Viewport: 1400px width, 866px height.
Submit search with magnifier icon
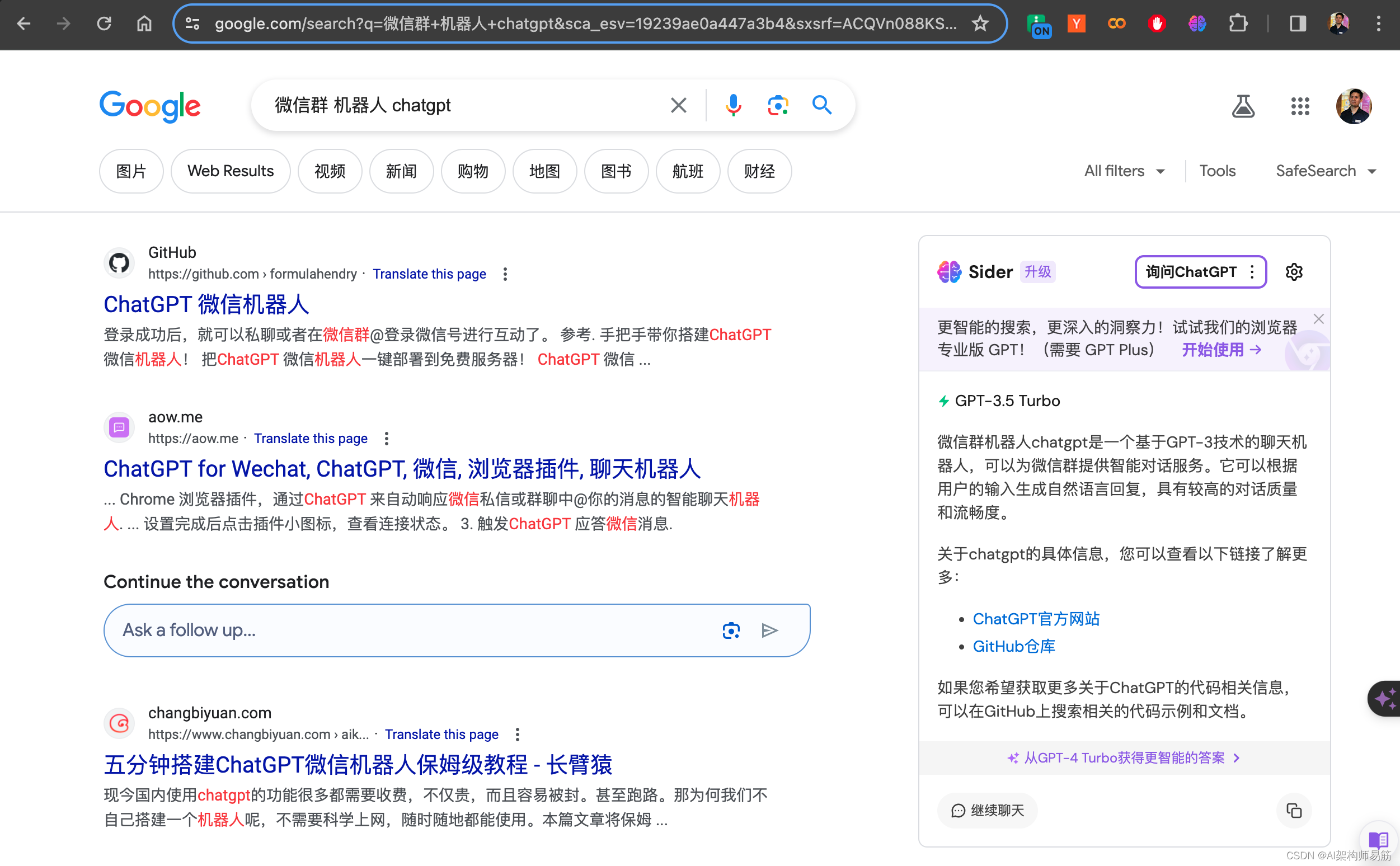(822, 105)
